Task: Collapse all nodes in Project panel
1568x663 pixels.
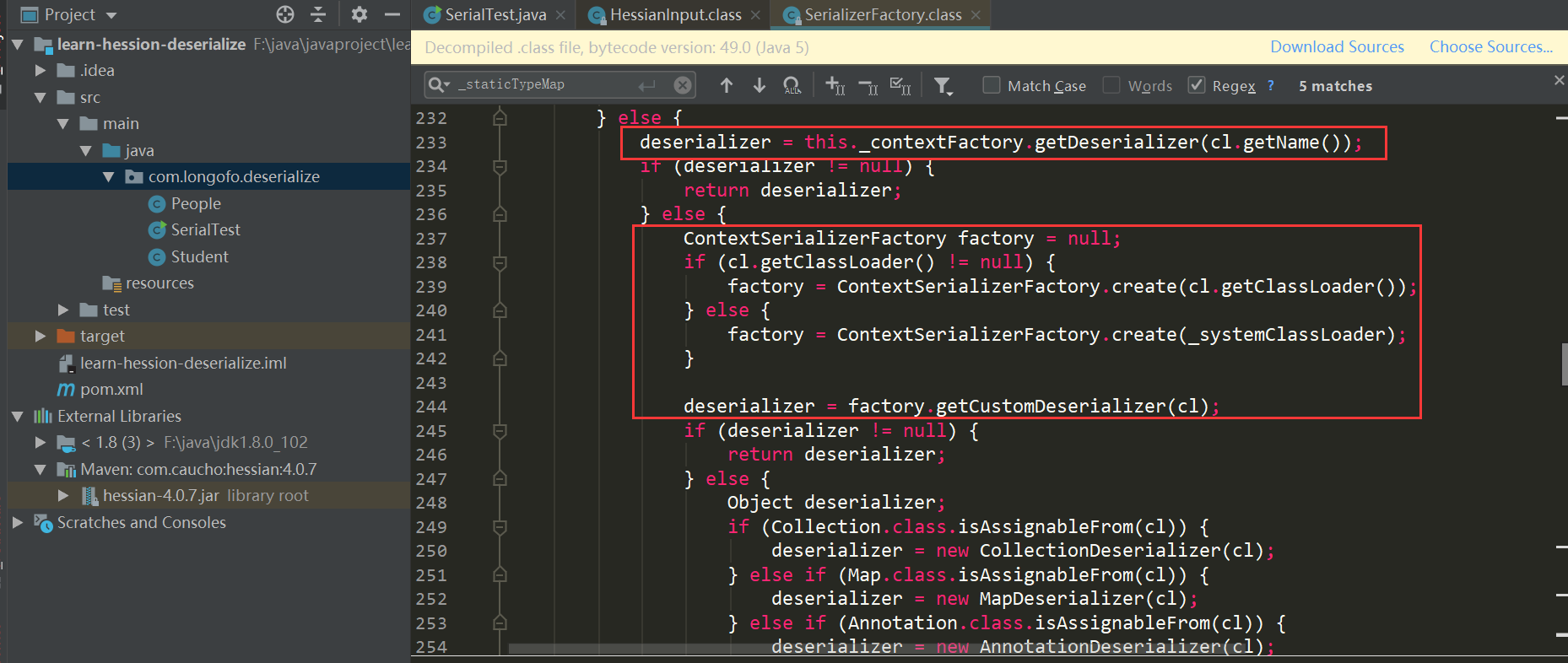Action: point(318,14)
